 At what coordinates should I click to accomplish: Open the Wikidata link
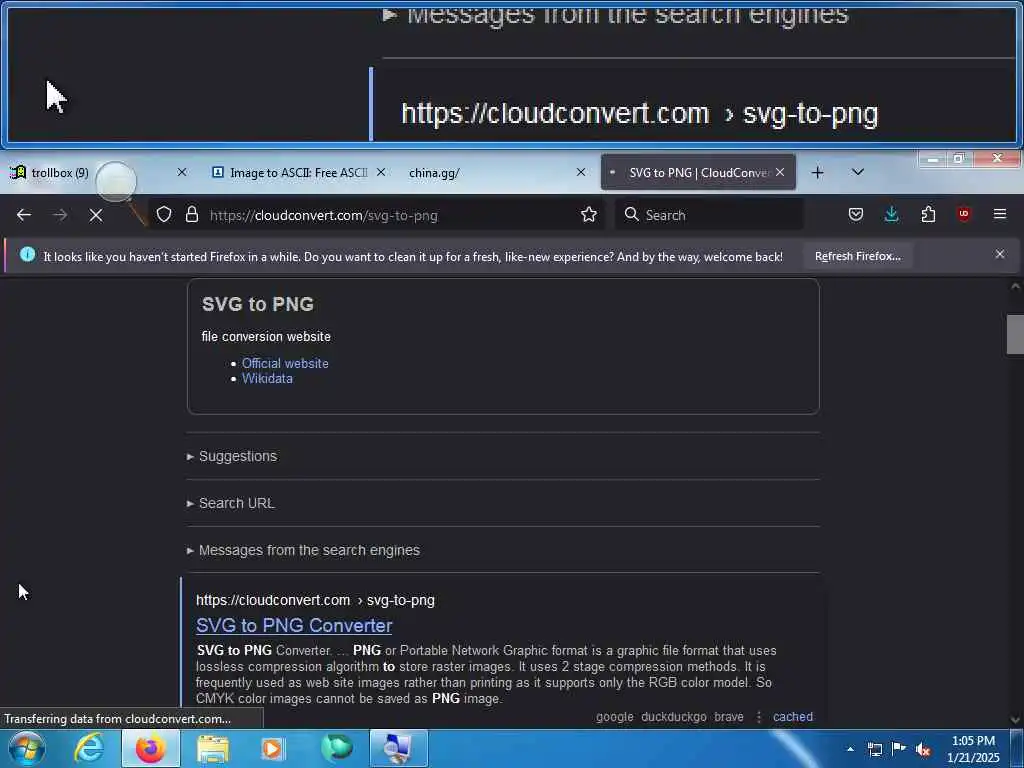[267, 379]
